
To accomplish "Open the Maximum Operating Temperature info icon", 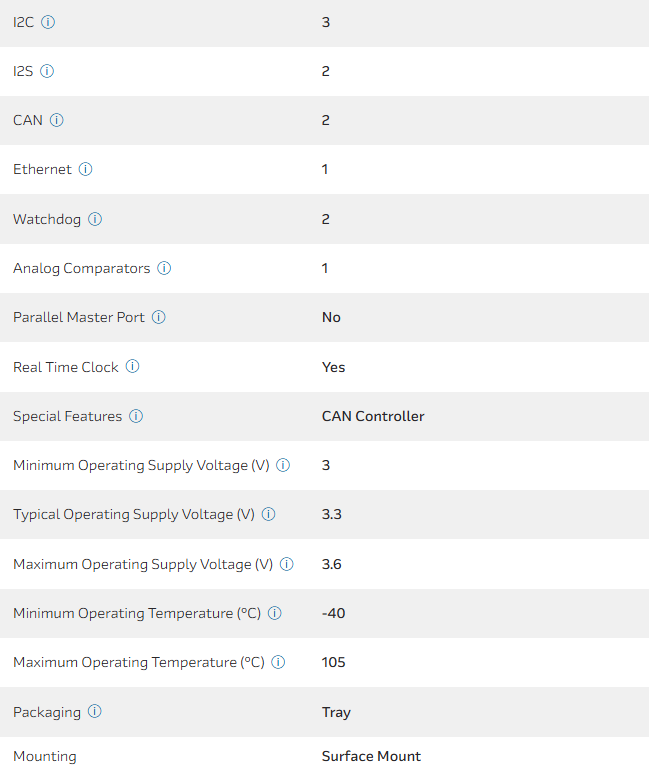I will 279,662.
